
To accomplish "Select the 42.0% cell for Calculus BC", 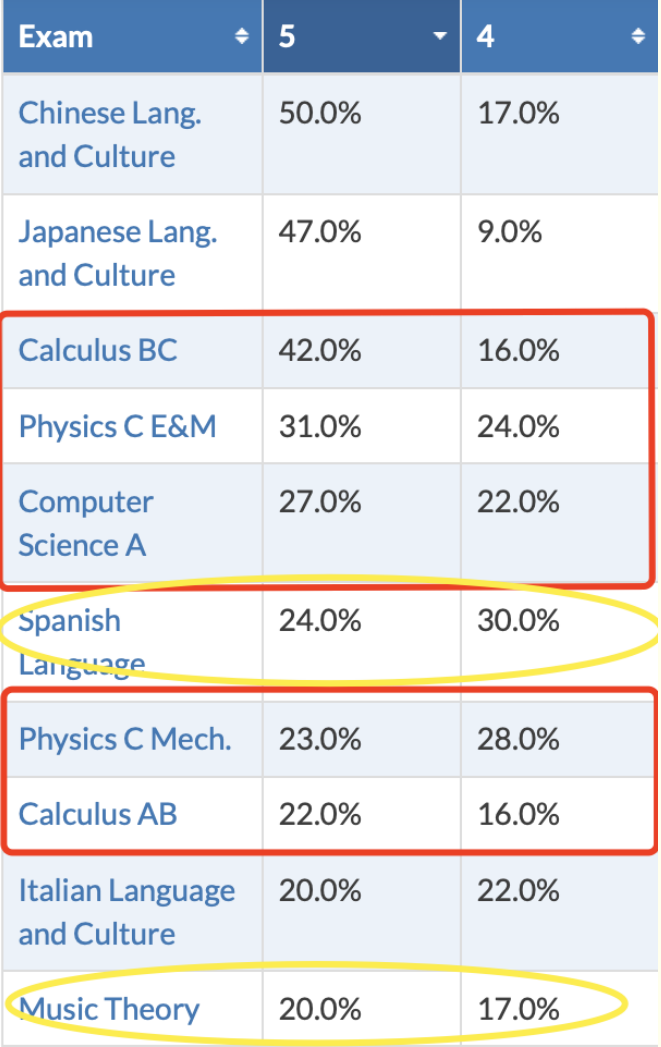I will click(x=362, y=350).
